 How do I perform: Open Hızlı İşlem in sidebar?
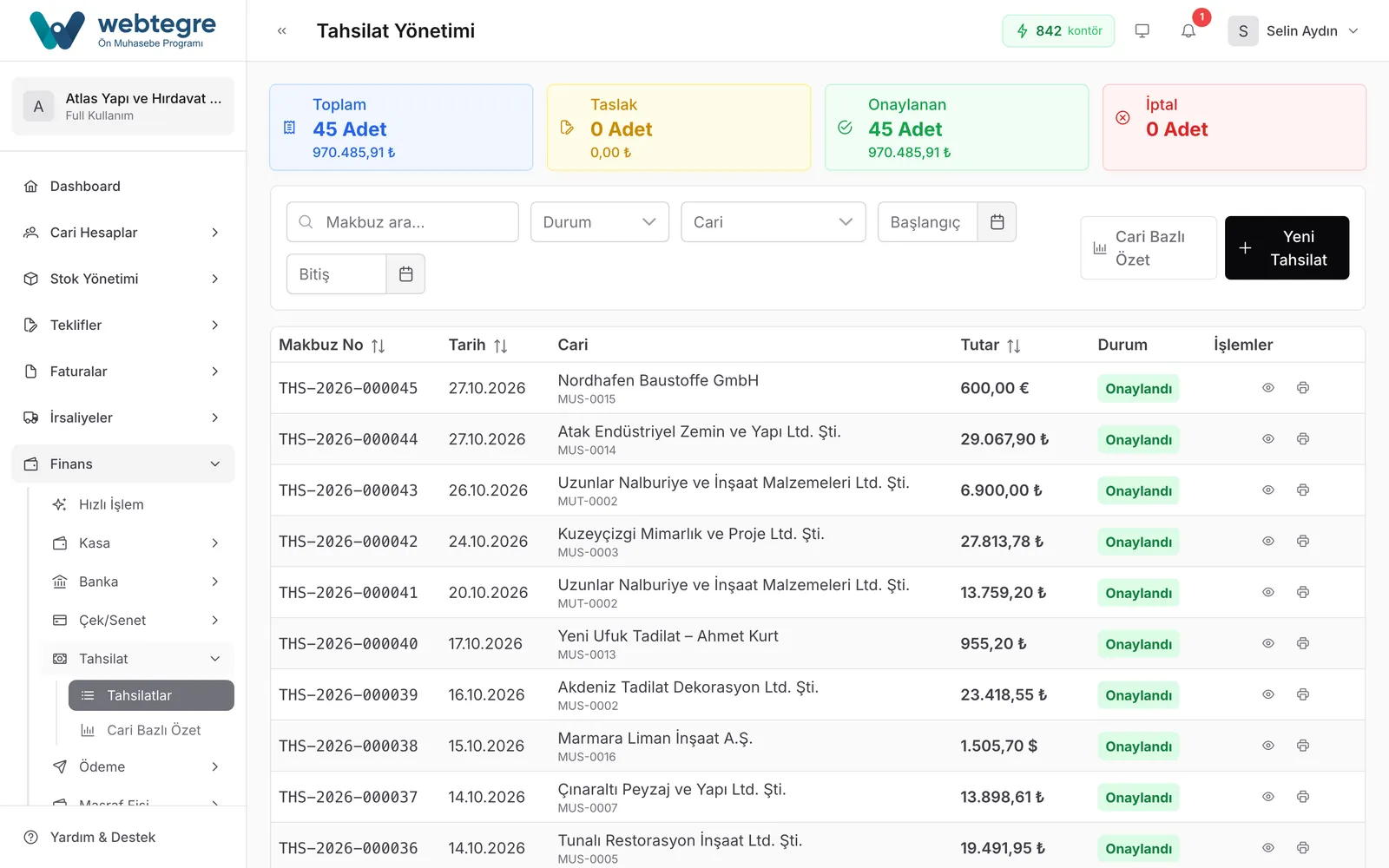coord(137,504)
